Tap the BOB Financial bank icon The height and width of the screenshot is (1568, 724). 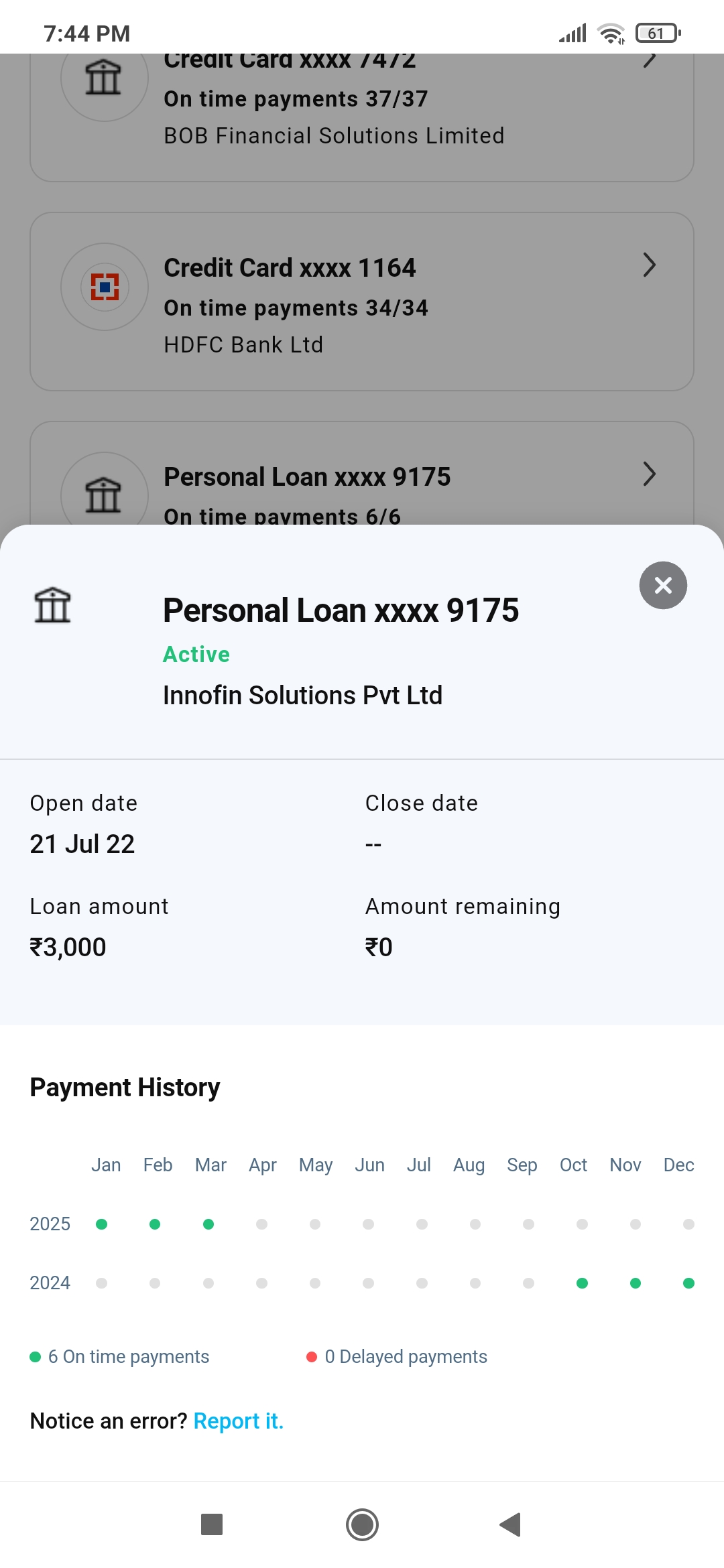tap(104, 78)
